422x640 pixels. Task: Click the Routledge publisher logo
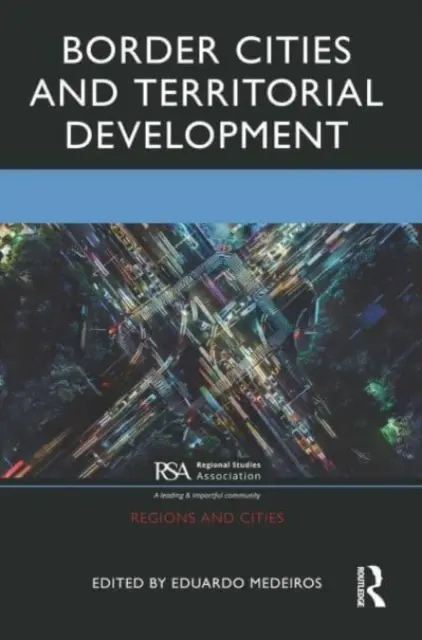pos(371,586)
